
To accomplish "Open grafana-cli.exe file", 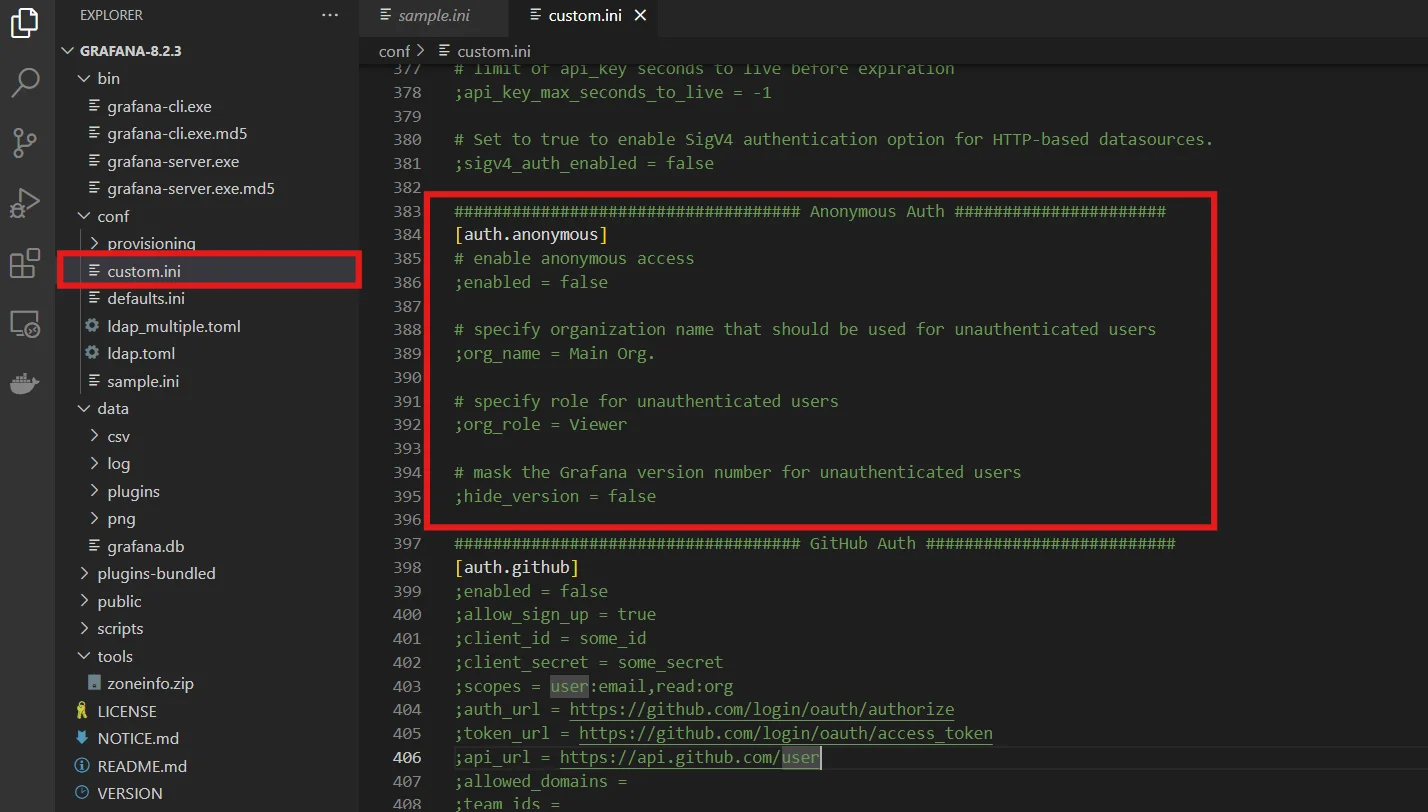I will pos(159,106).
